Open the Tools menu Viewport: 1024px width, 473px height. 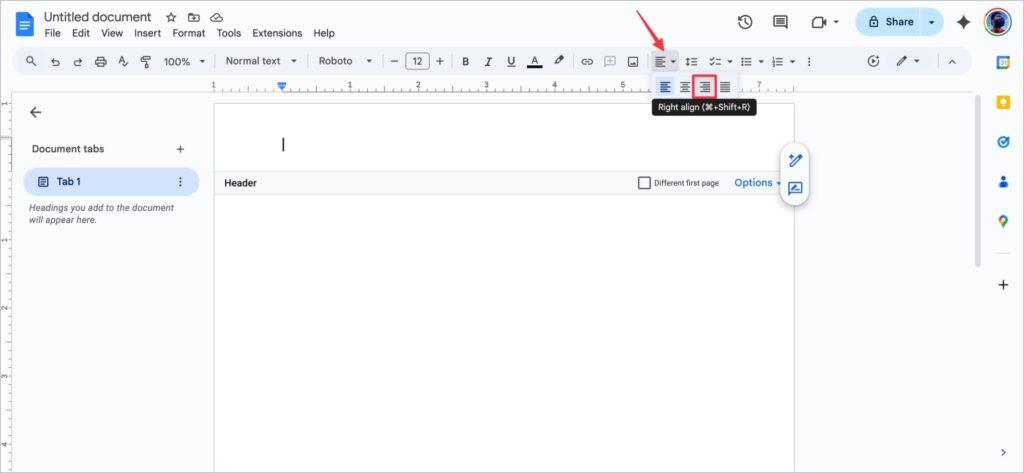(x=229, y=33)
